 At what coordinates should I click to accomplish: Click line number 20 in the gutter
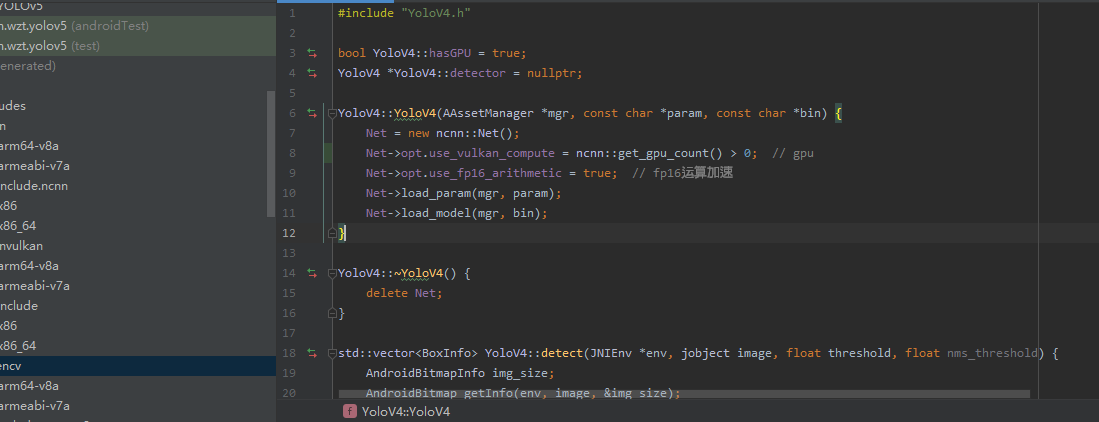click(x=289, y=393)
